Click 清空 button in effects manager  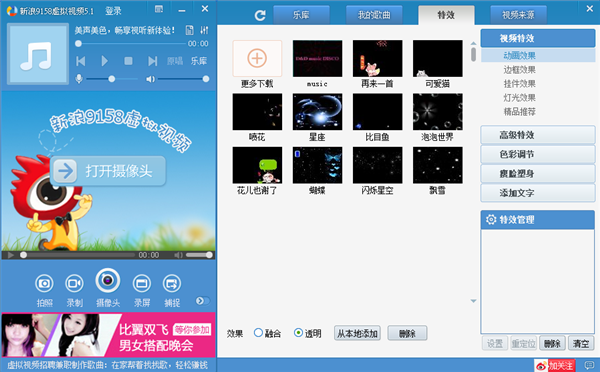click(581, 344)
